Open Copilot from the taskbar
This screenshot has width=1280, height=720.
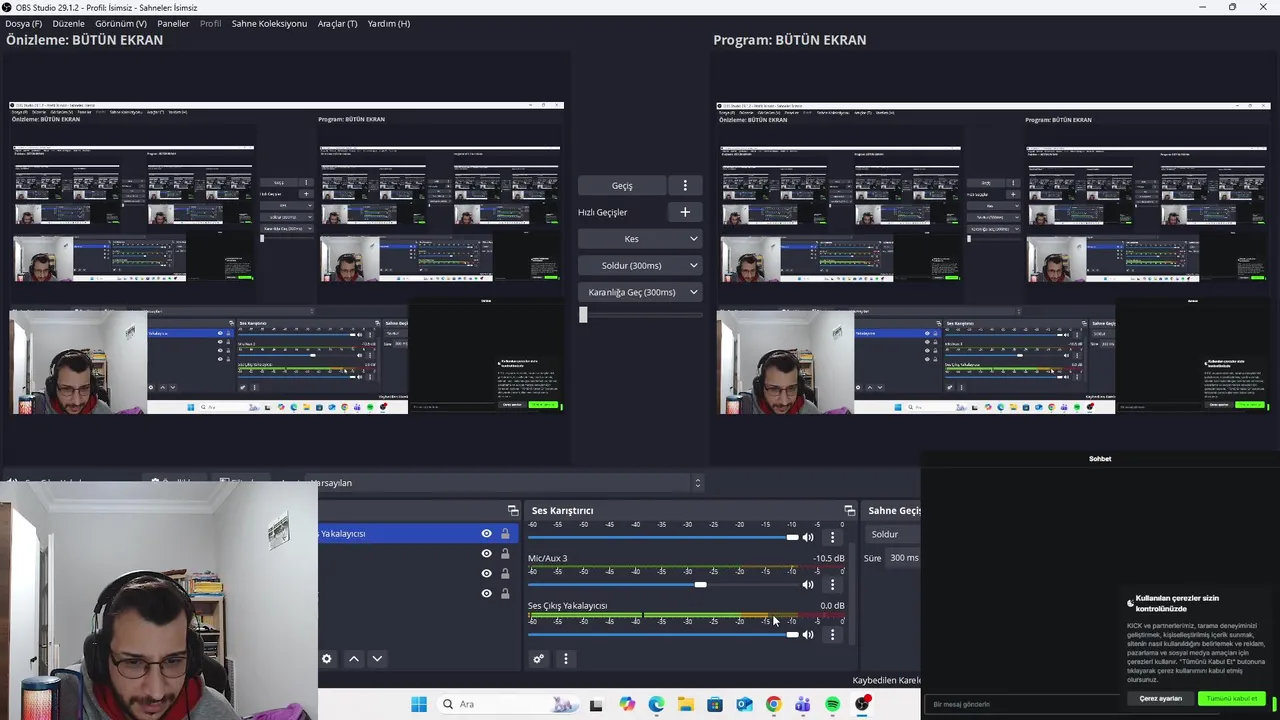click(x=627, y=704)
